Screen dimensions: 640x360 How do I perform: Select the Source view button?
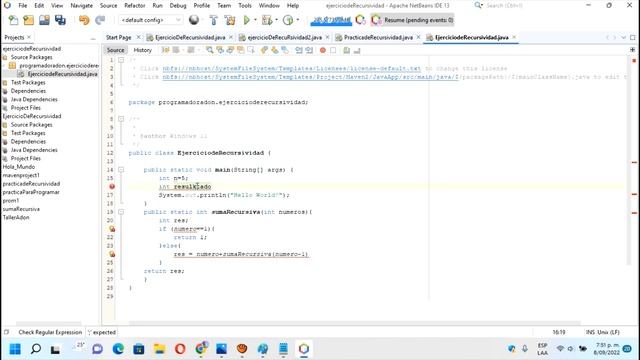pos(116,50)
